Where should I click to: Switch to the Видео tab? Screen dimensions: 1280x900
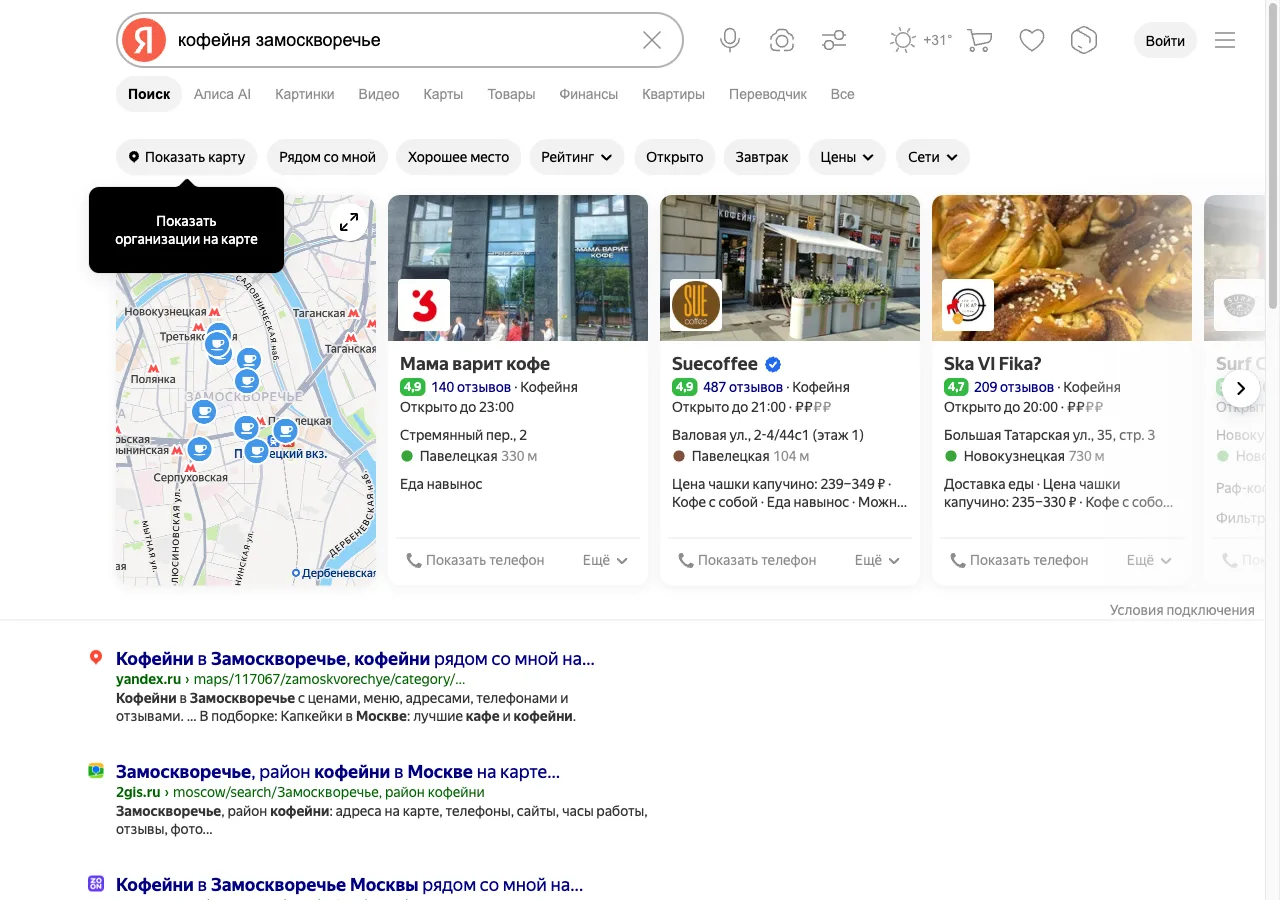pos(379,94)
